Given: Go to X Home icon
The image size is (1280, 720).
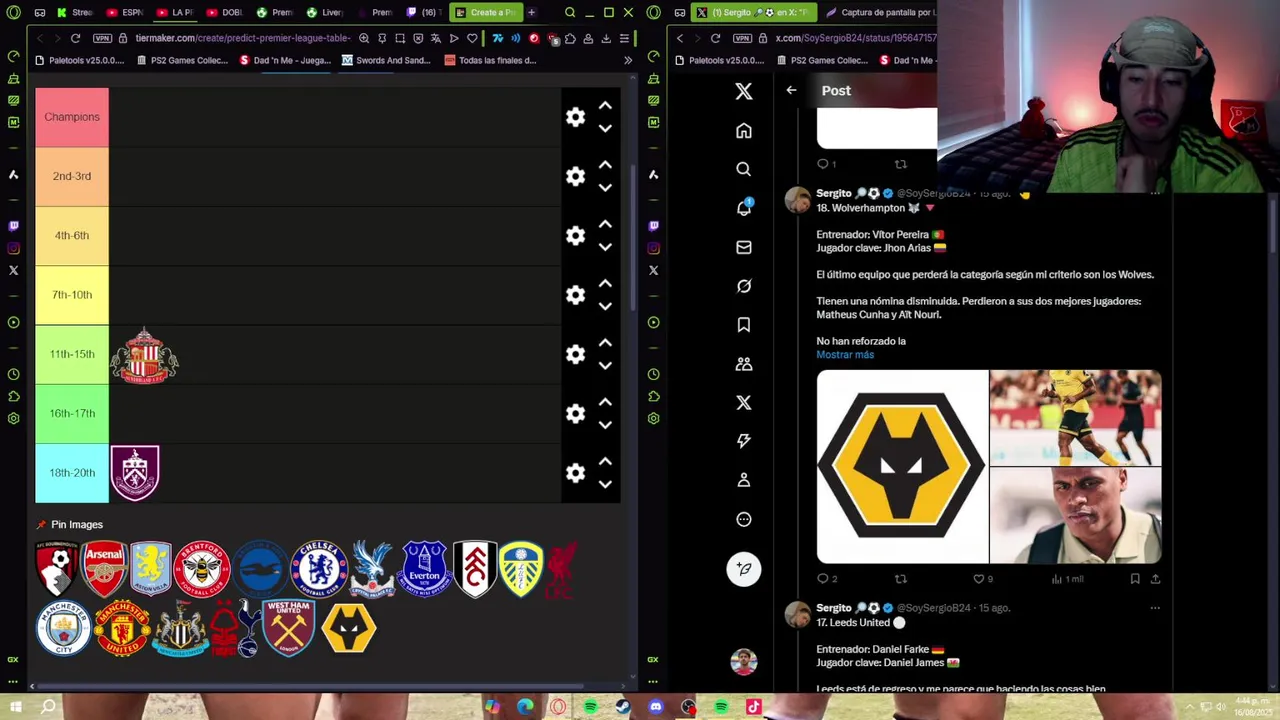Looking at the screenshot, I should [x=743, y=131].
